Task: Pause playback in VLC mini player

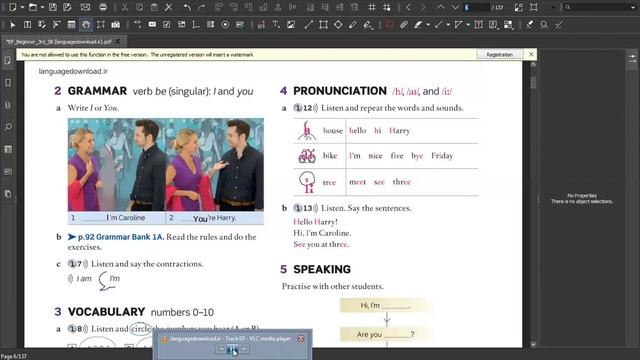Action: tap(232, 349)
